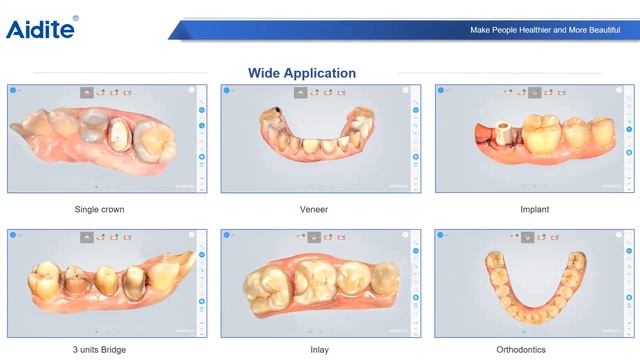Viewport: 640px width, 360px height.
Task: Click the second scan step icon in Single crown panel
Action: point(101,93)
